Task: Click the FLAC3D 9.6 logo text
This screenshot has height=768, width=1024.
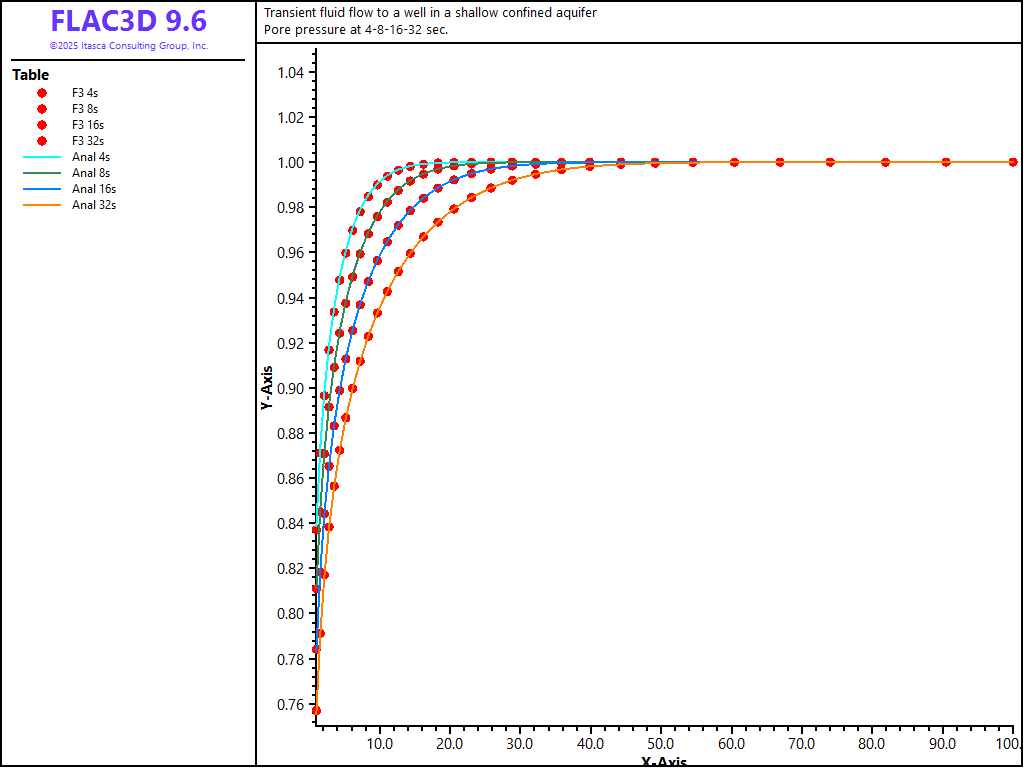Action: click(x=128, y=22)
